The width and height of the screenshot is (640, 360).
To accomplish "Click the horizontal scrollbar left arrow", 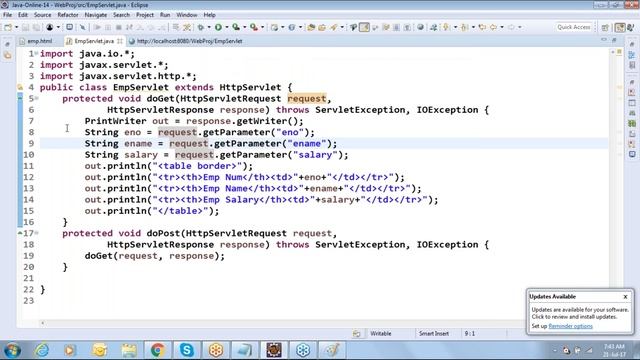I will click(x=42, y=323).
